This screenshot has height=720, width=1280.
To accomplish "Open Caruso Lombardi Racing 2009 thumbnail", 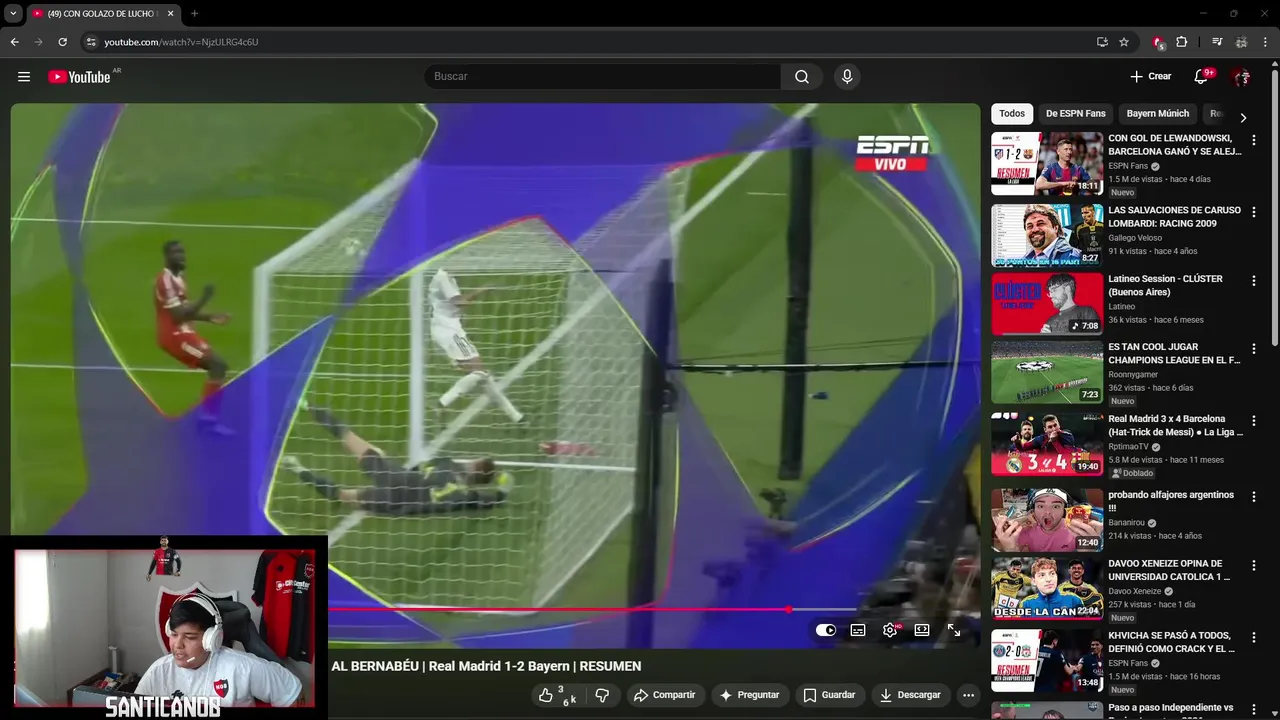I will coord(1047,236).
